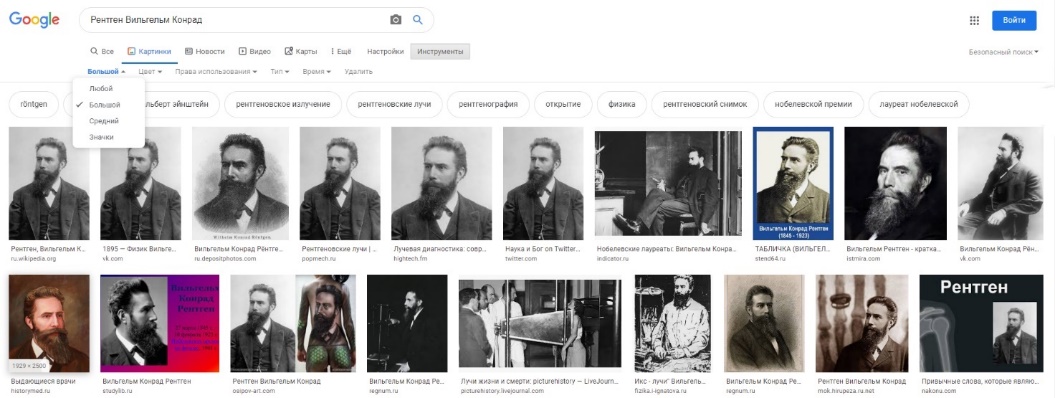This screenshot has width=1055, height=398.
Task: Open the Видео tab
Action: [254, 52]
